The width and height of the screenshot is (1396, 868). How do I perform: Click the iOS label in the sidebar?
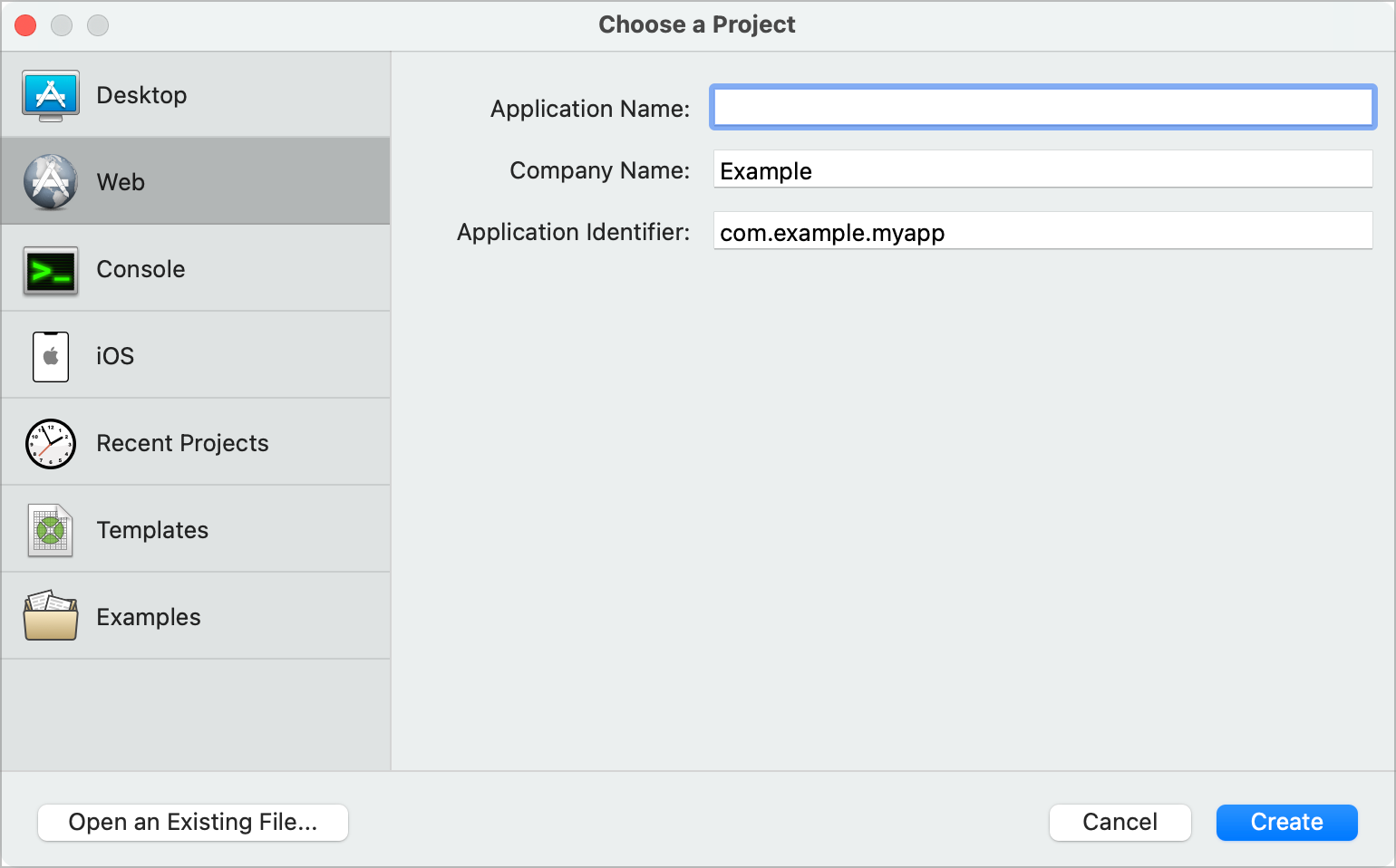coord(115,356)
